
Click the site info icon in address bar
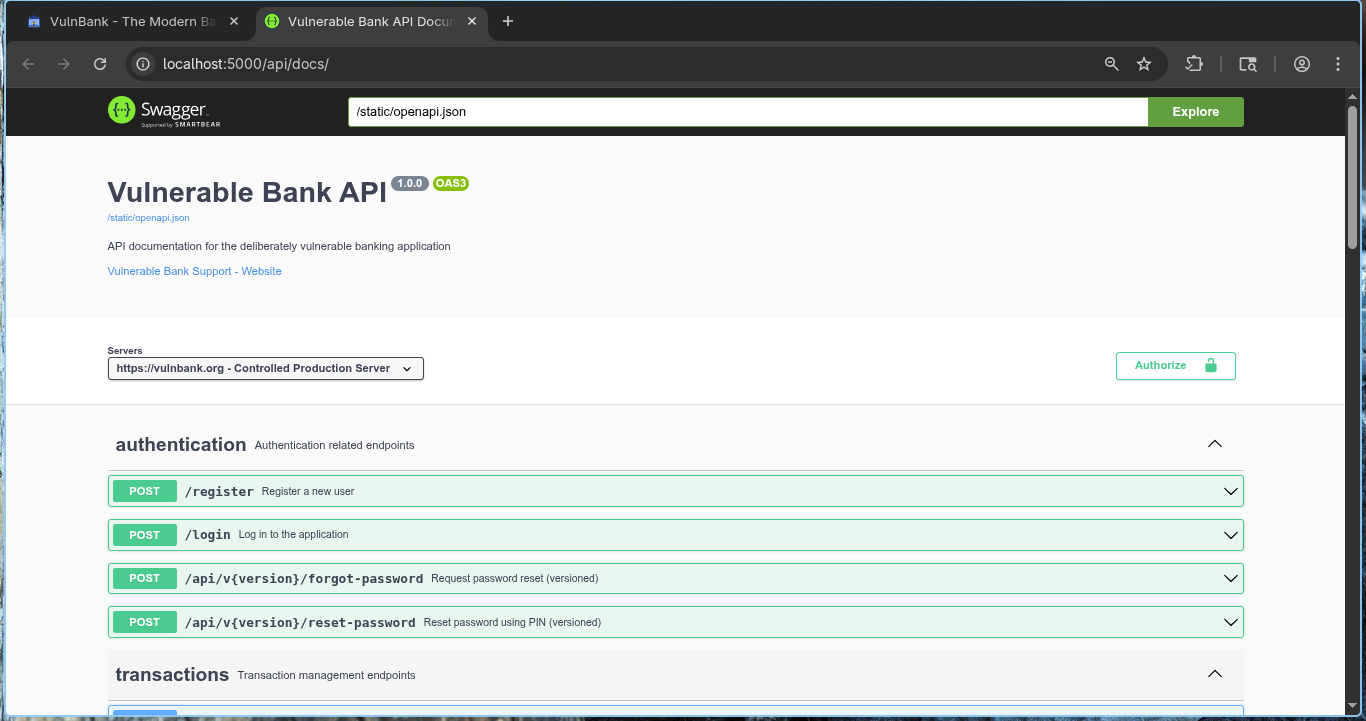pyautogui.click(x=144, y=64)
